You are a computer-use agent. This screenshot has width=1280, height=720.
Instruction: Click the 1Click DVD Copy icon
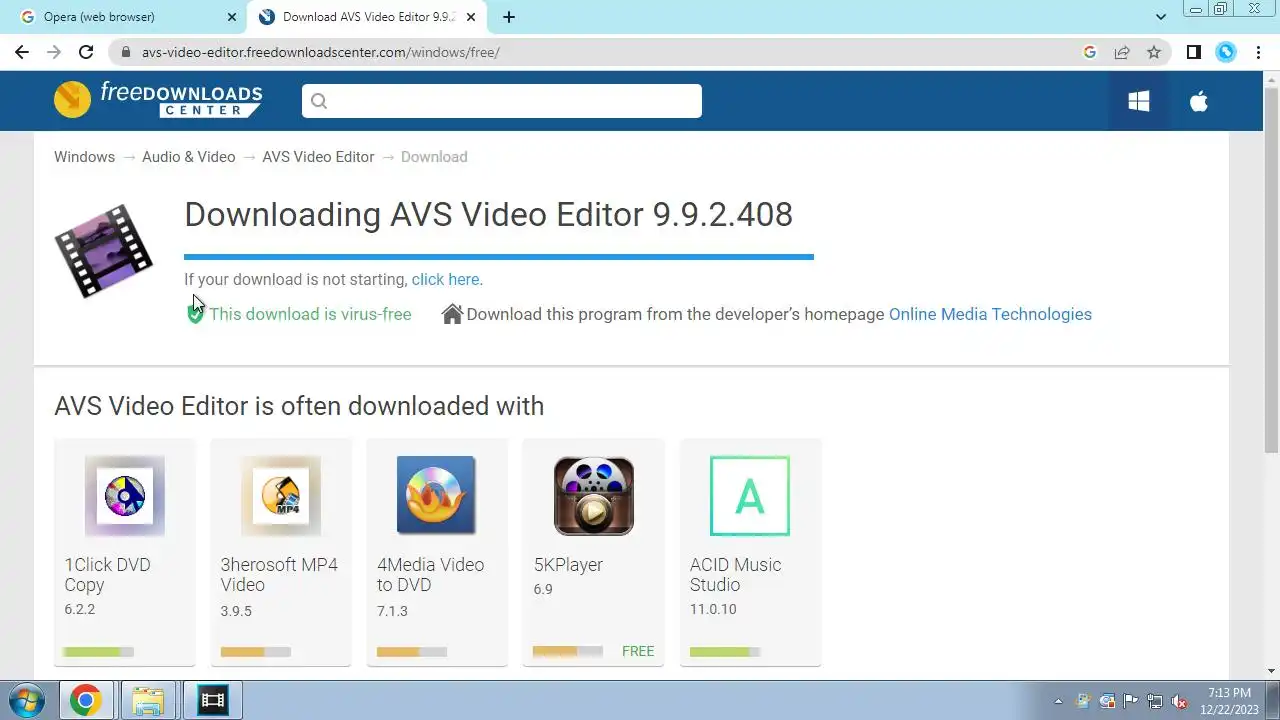coord(125,496)
